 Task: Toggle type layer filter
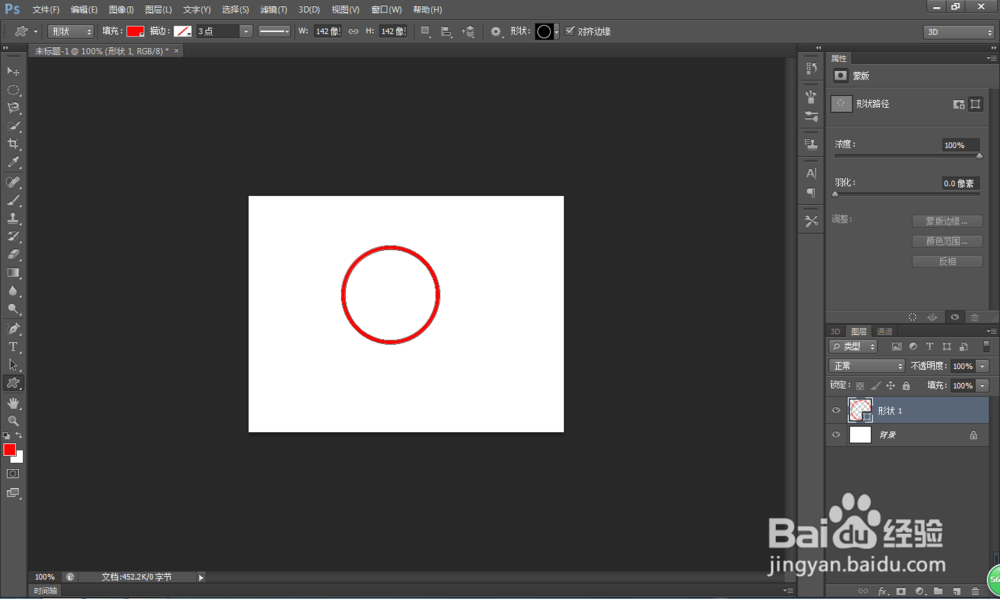(930, 346)
